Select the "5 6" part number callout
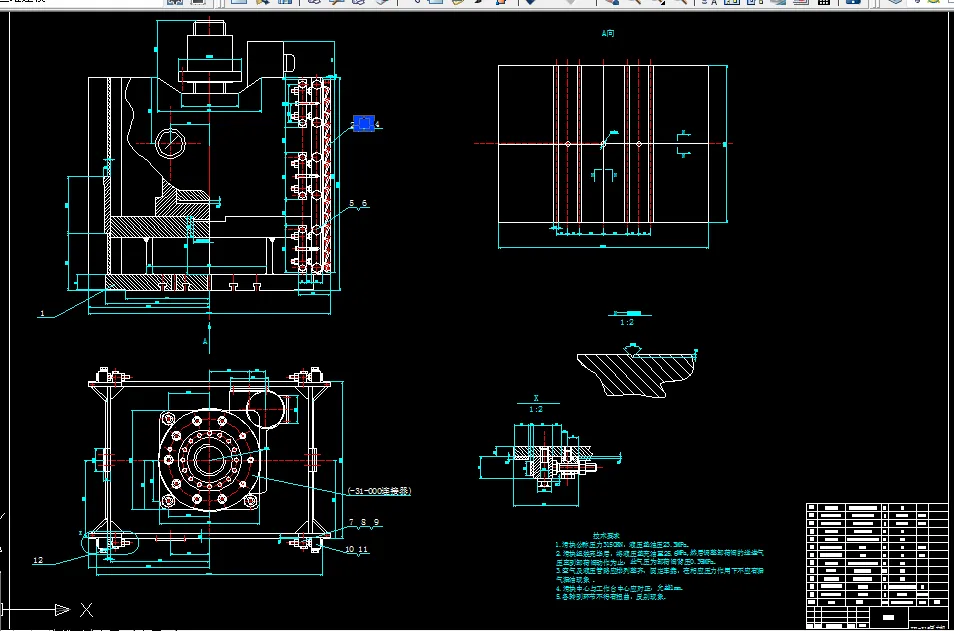 click(x=358, y=203)
